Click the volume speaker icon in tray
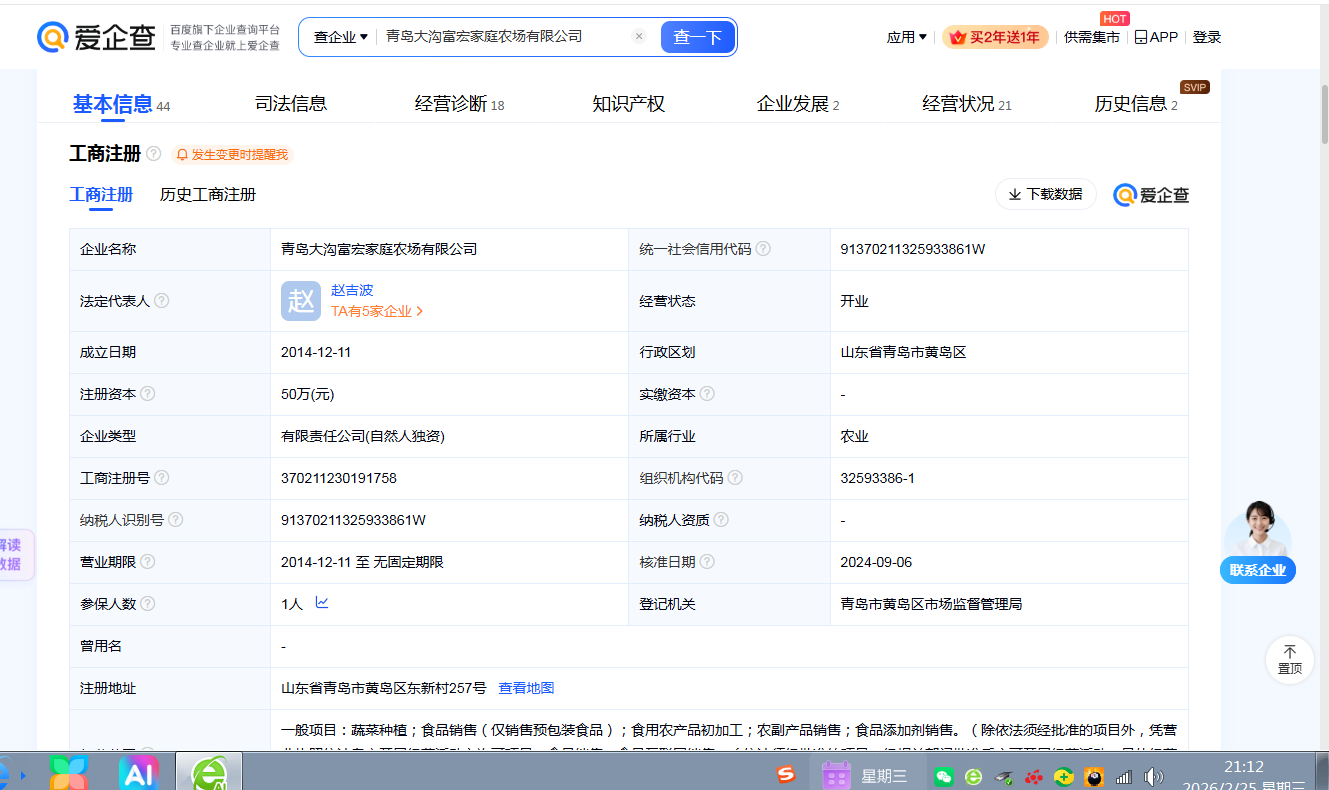1329x790 pixels. coord(1153,776)
